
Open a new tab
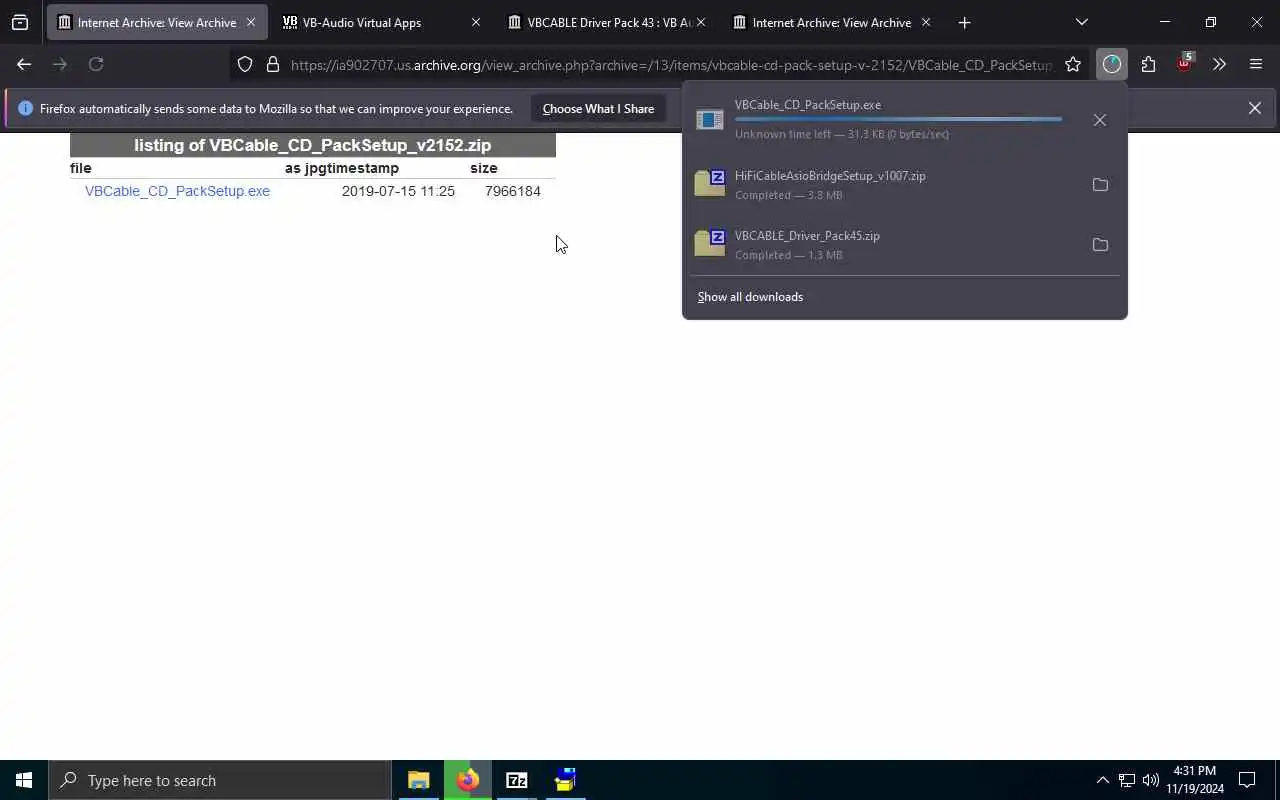click(964, 22)
